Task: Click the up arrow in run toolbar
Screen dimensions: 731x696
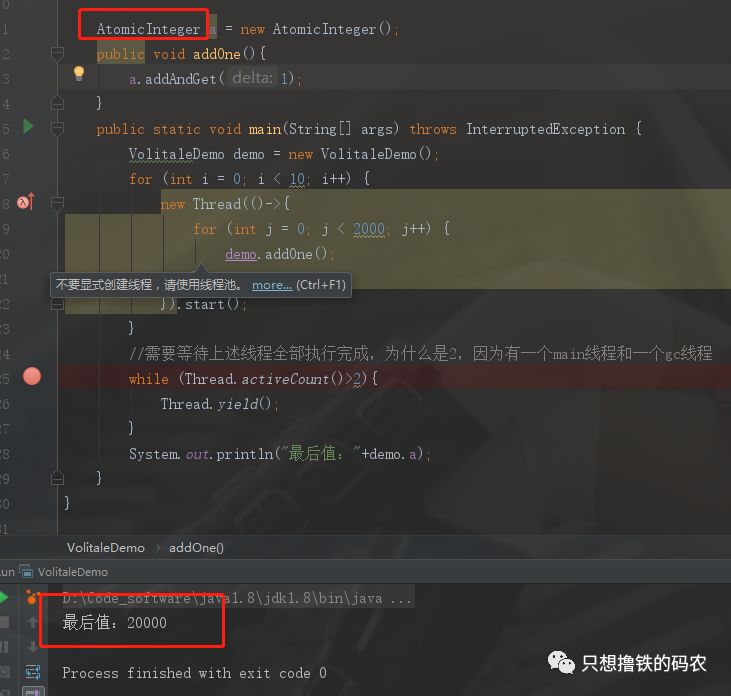Action: (33, 621)
